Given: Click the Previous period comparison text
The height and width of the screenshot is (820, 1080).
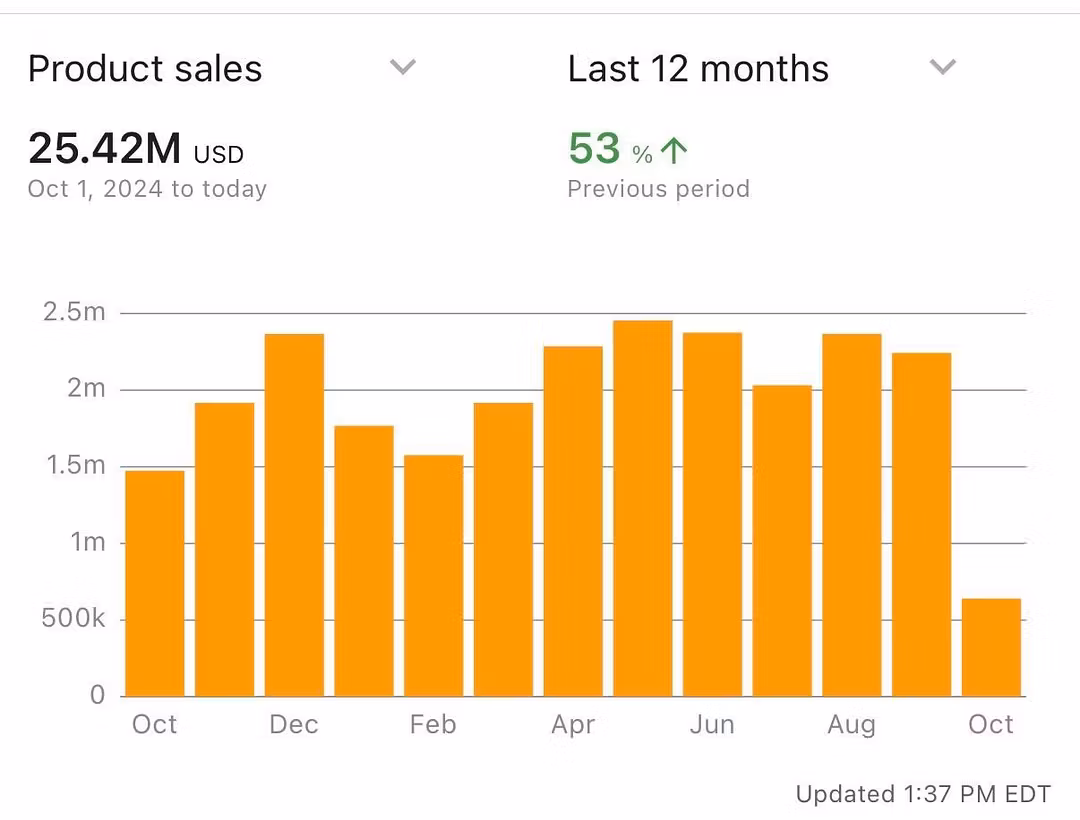Looking at the screenshot, I should pos(658,189).
